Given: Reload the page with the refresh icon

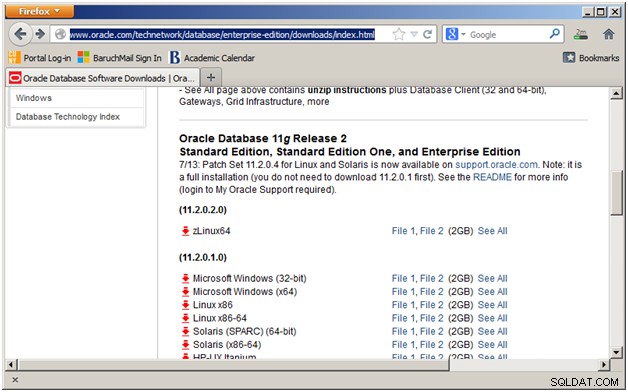Looking at the screenshot, I should point(428,34).
